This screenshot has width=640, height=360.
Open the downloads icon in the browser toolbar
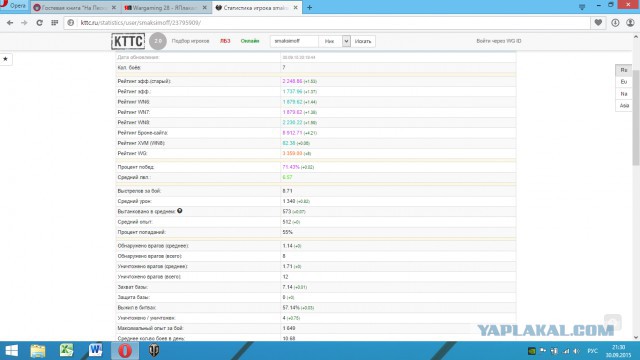click(x=615, y=23)
